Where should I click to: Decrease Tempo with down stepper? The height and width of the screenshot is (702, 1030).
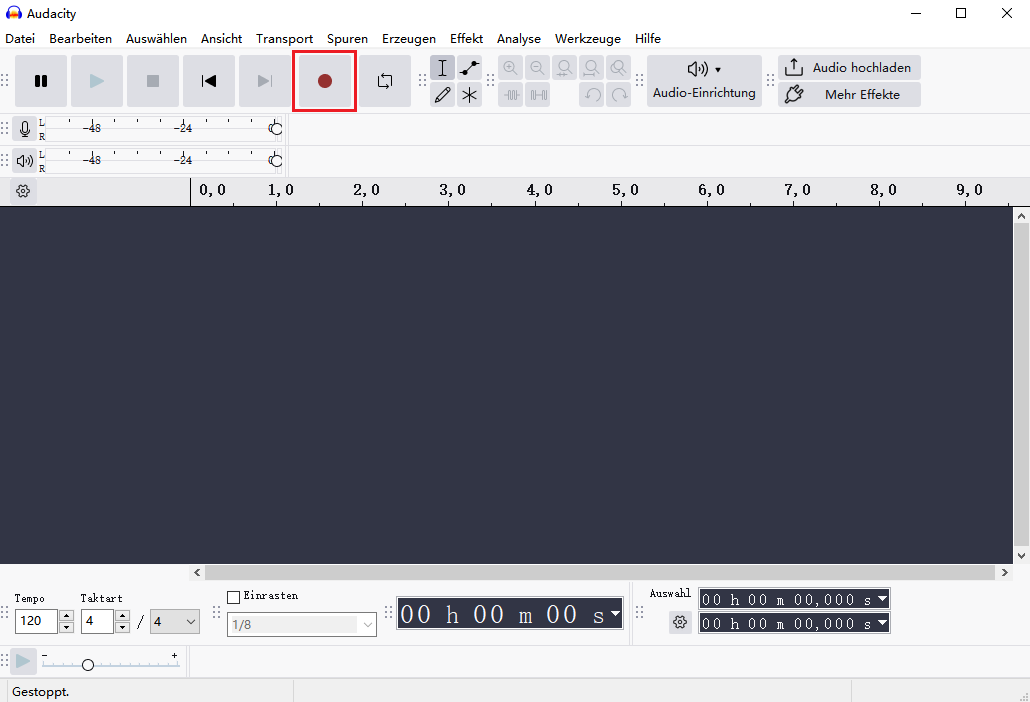(66, 627)
